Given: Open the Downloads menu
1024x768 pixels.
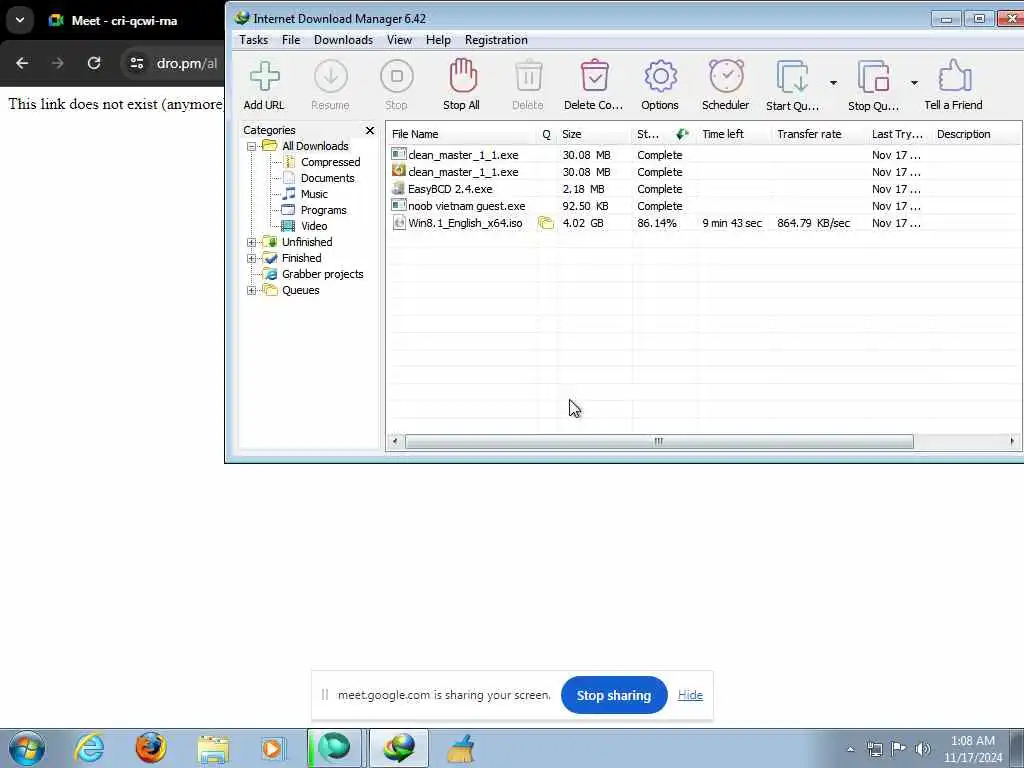Looking at the screenshot, I should [344, 40].
